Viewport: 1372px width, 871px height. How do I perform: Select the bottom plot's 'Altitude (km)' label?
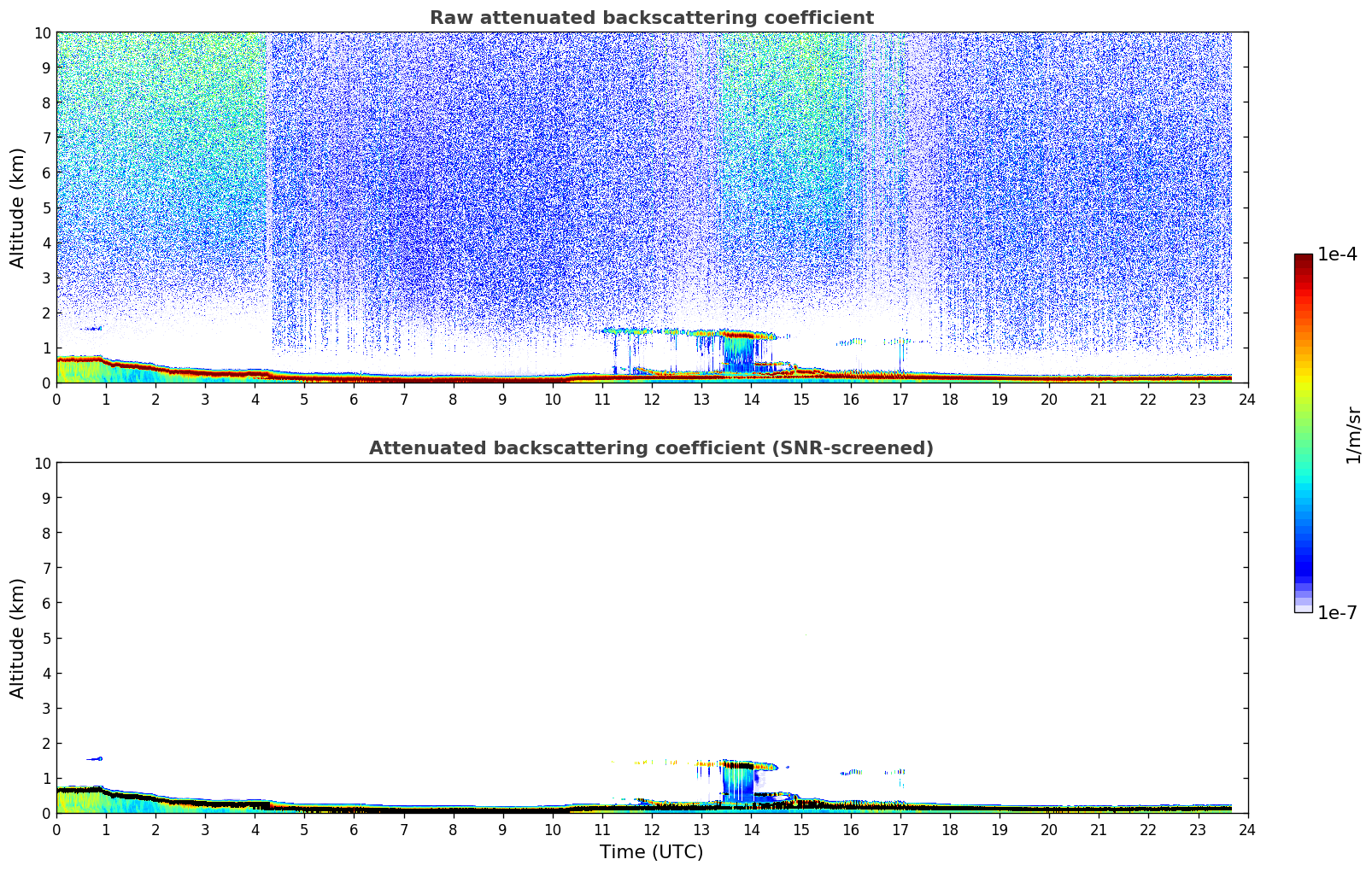coord(18,638)
